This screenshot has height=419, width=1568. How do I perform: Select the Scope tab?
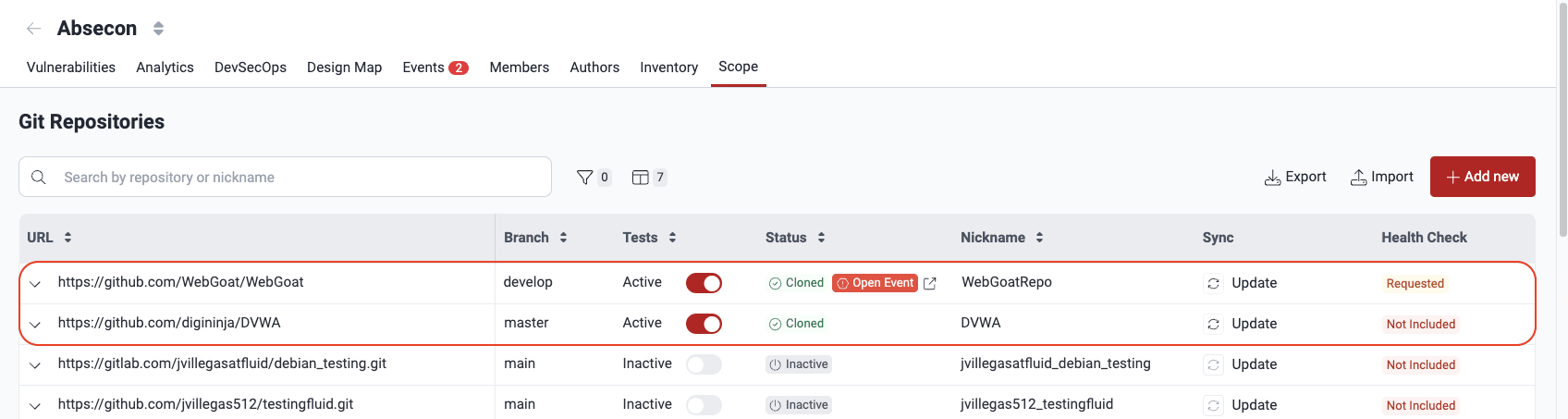[738, 67]
